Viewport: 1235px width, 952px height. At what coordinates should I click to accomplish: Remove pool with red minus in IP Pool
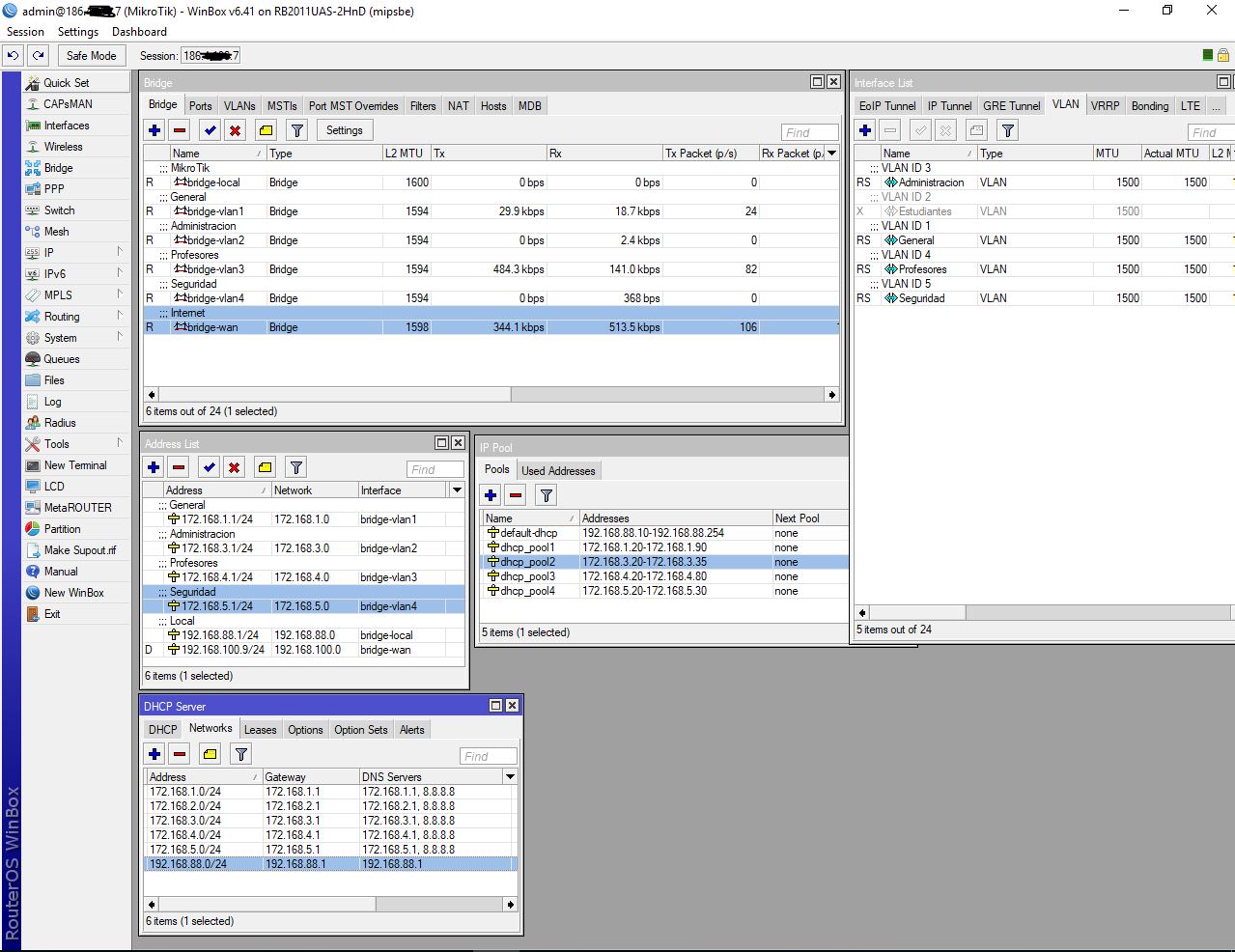click(516, 495)
